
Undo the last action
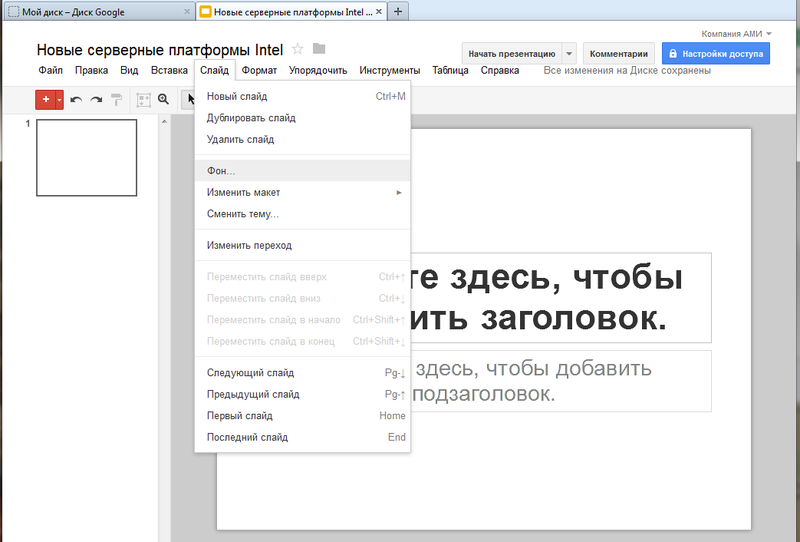tap(76, 100)
